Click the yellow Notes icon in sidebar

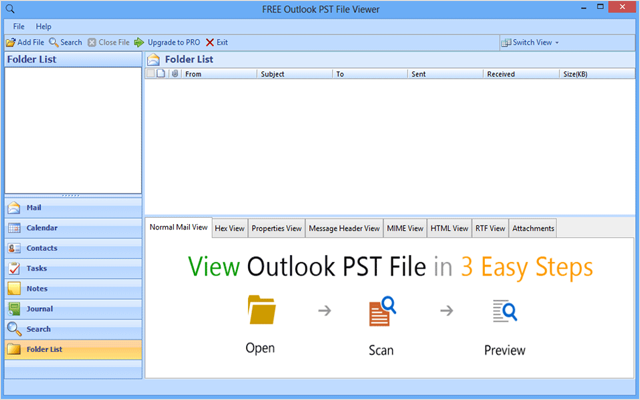(x=14, y=289)
